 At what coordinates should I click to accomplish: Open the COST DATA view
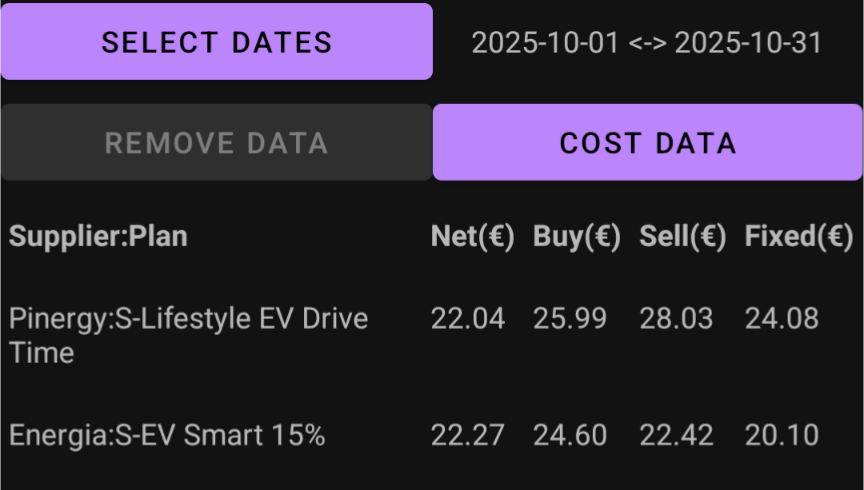pos(648,143)
